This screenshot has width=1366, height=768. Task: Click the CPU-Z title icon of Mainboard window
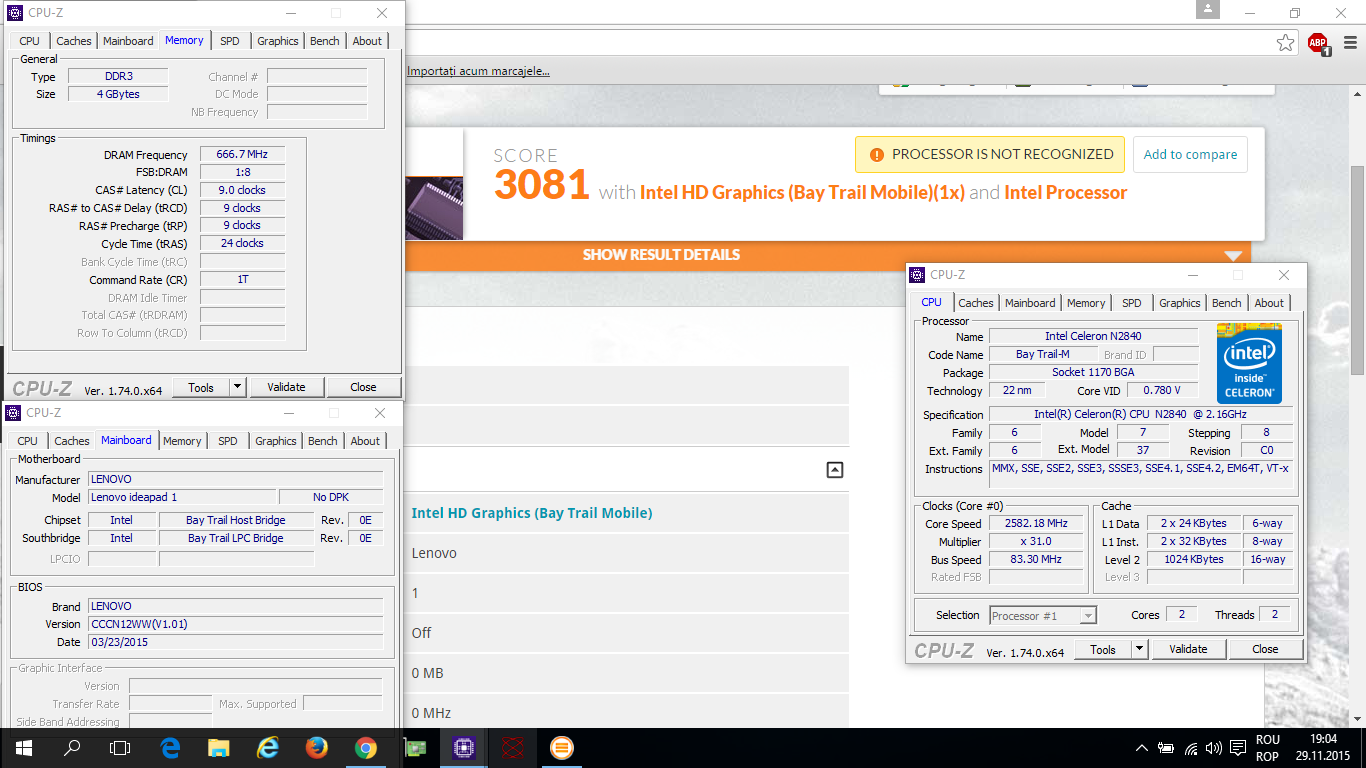click(x=14, y=413)
